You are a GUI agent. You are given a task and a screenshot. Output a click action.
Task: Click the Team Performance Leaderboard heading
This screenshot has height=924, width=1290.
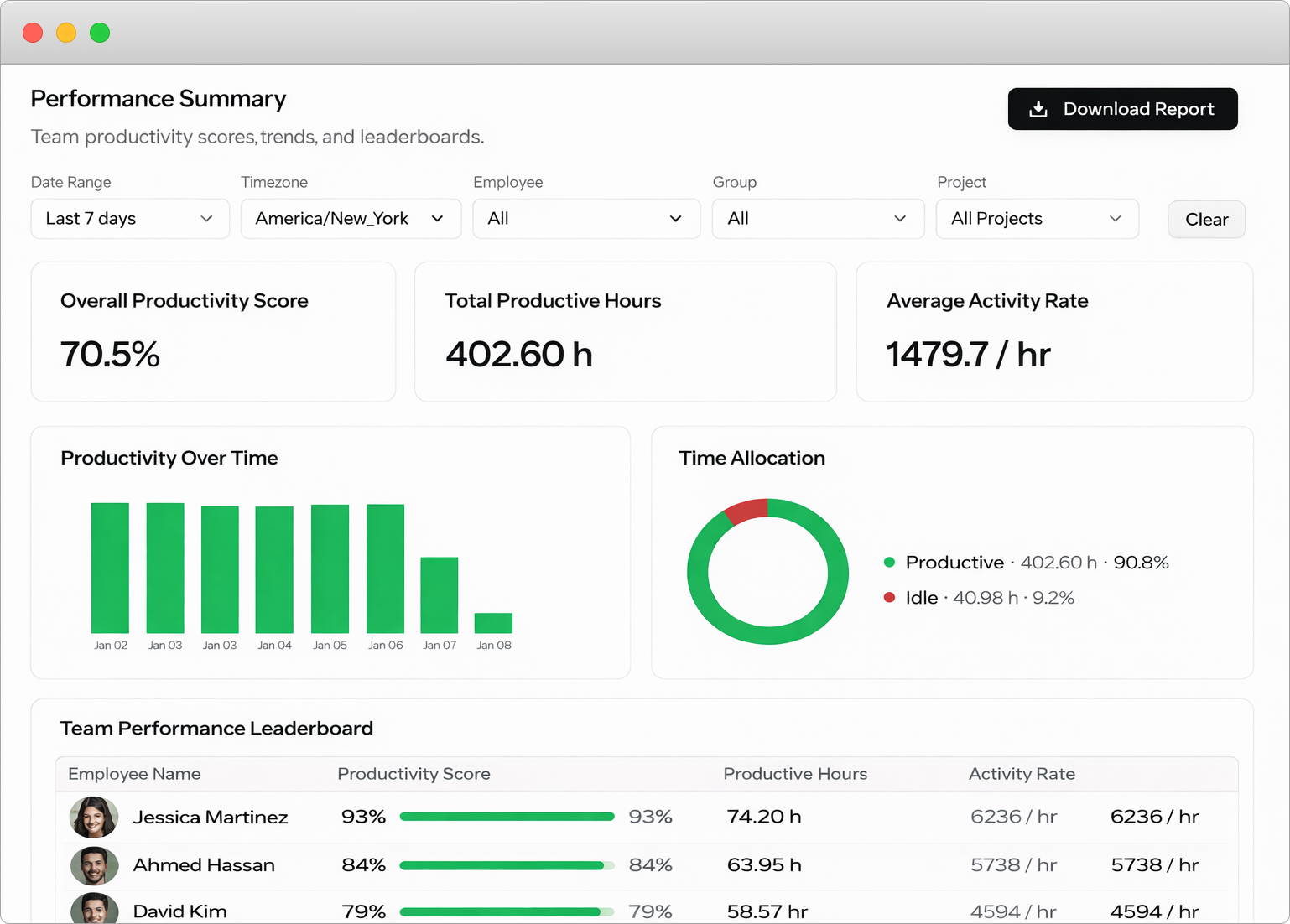216,729
